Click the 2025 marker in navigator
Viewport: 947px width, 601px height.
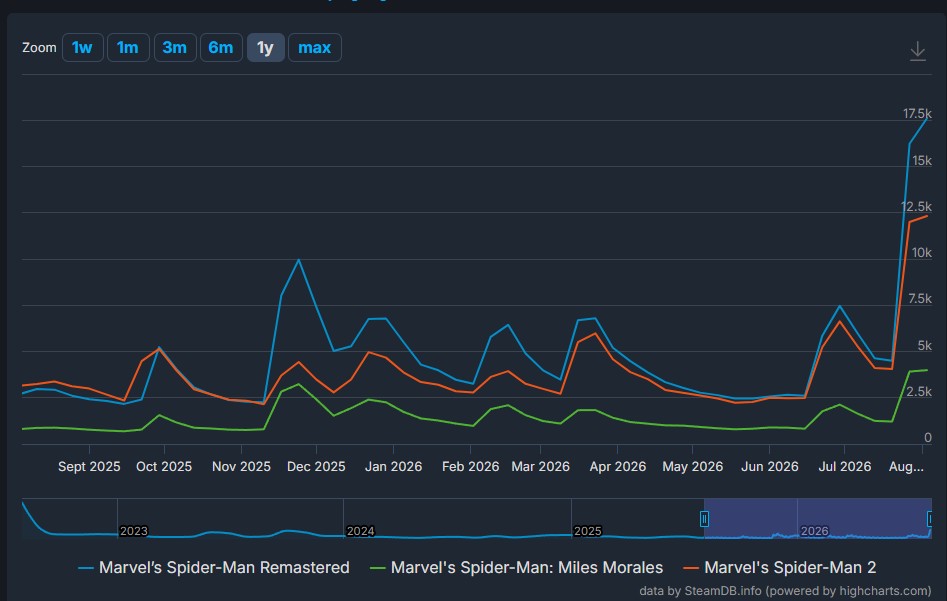[x=588, y=531]
